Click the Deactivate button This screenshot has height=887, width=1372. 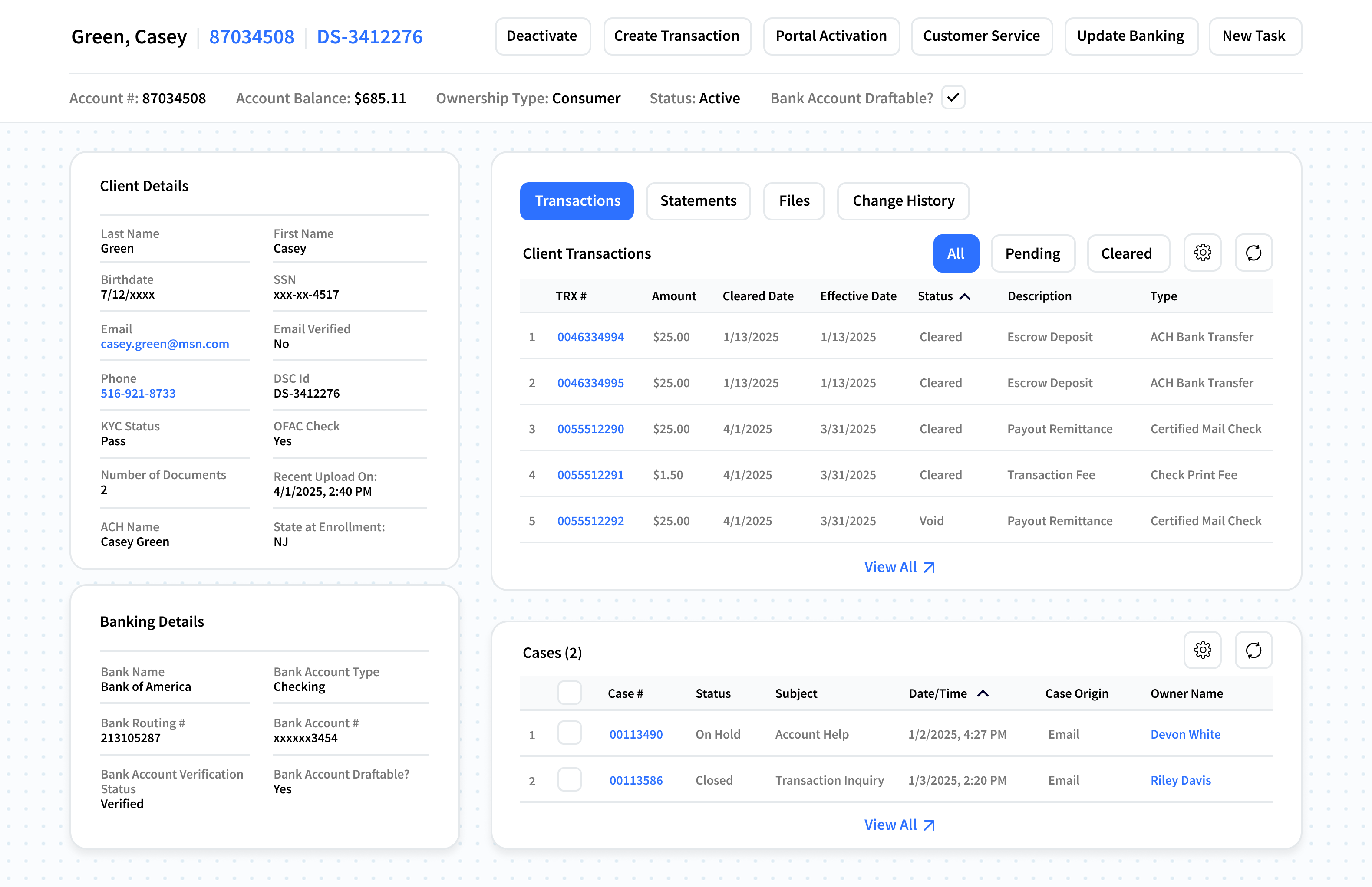click(x=542, y=36)
